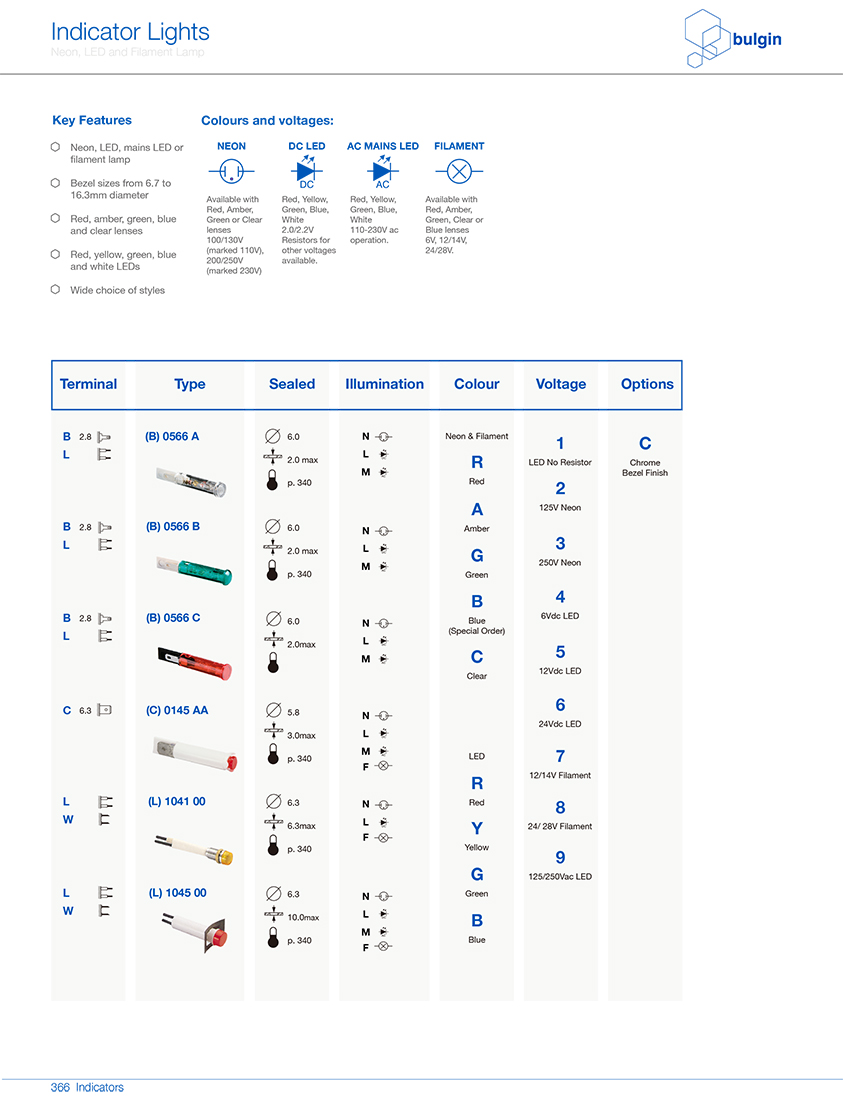Click the hexagon bullet beside 'Wide choice of styles'
This screenshot has height=1097, width=843.
coord(56,290)
